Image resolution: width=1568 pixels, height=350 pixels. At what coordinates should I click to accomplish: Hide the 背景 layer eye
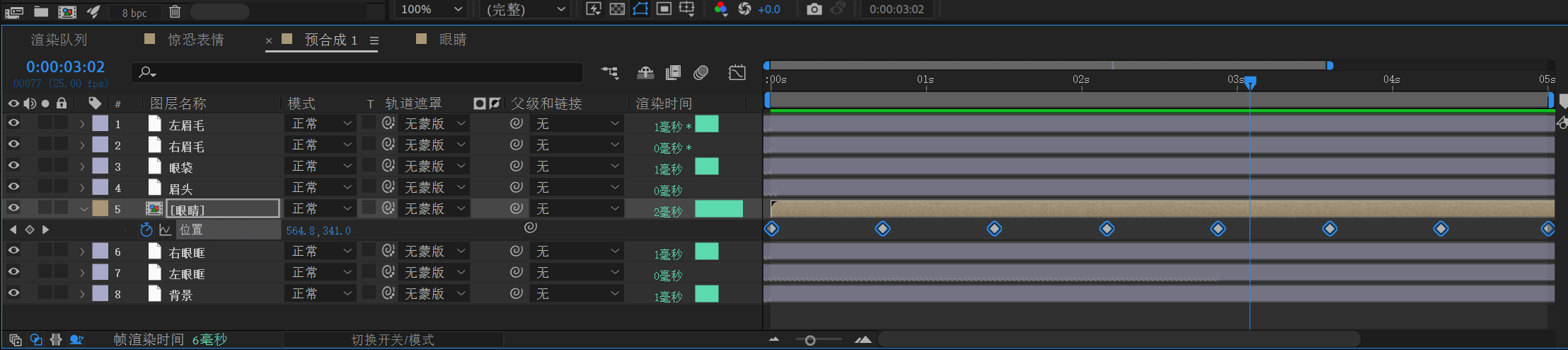click(13, 293)
